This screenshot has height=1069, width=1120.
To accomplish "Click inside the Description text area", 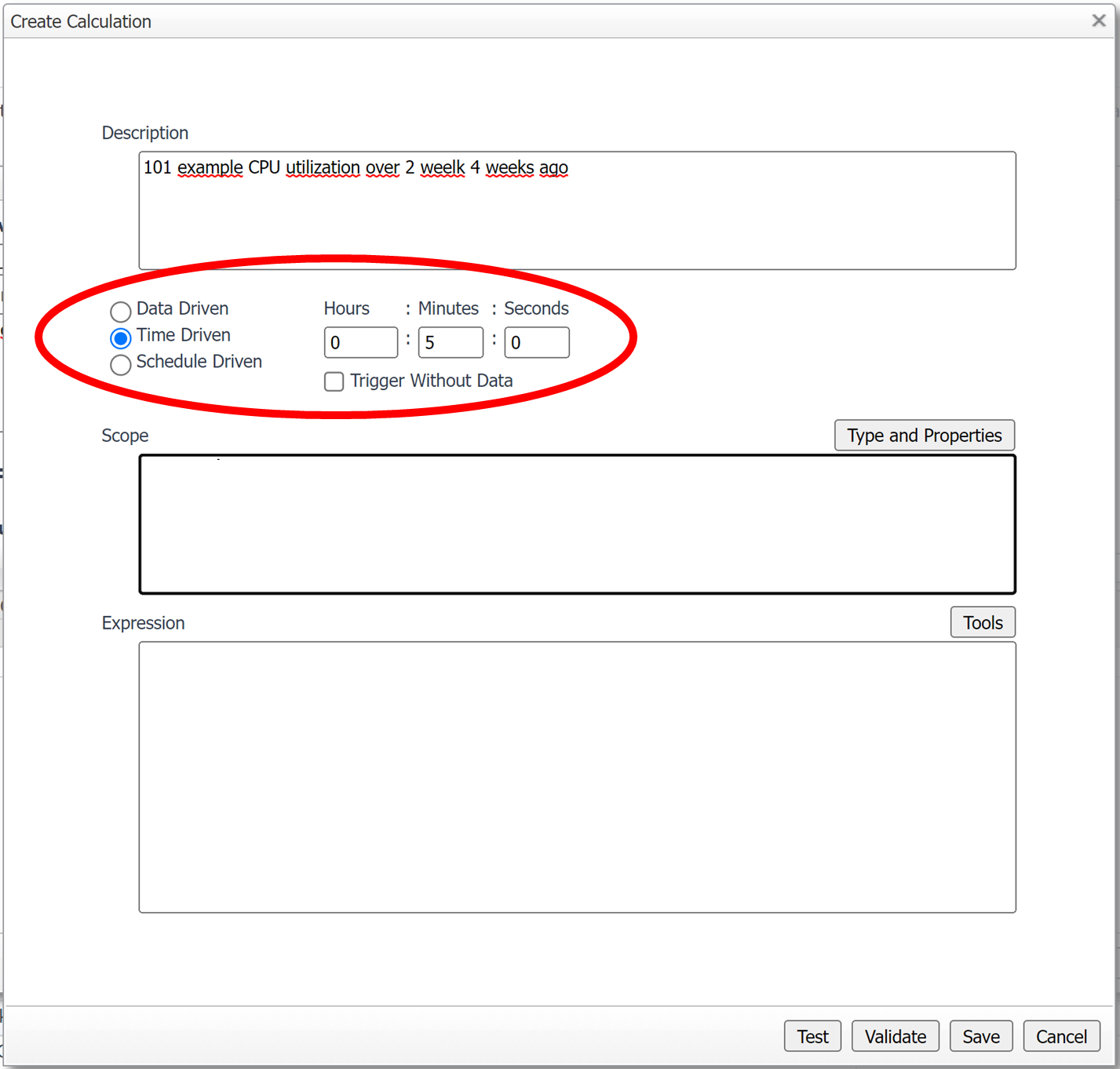I will click(x=577, y=220).
